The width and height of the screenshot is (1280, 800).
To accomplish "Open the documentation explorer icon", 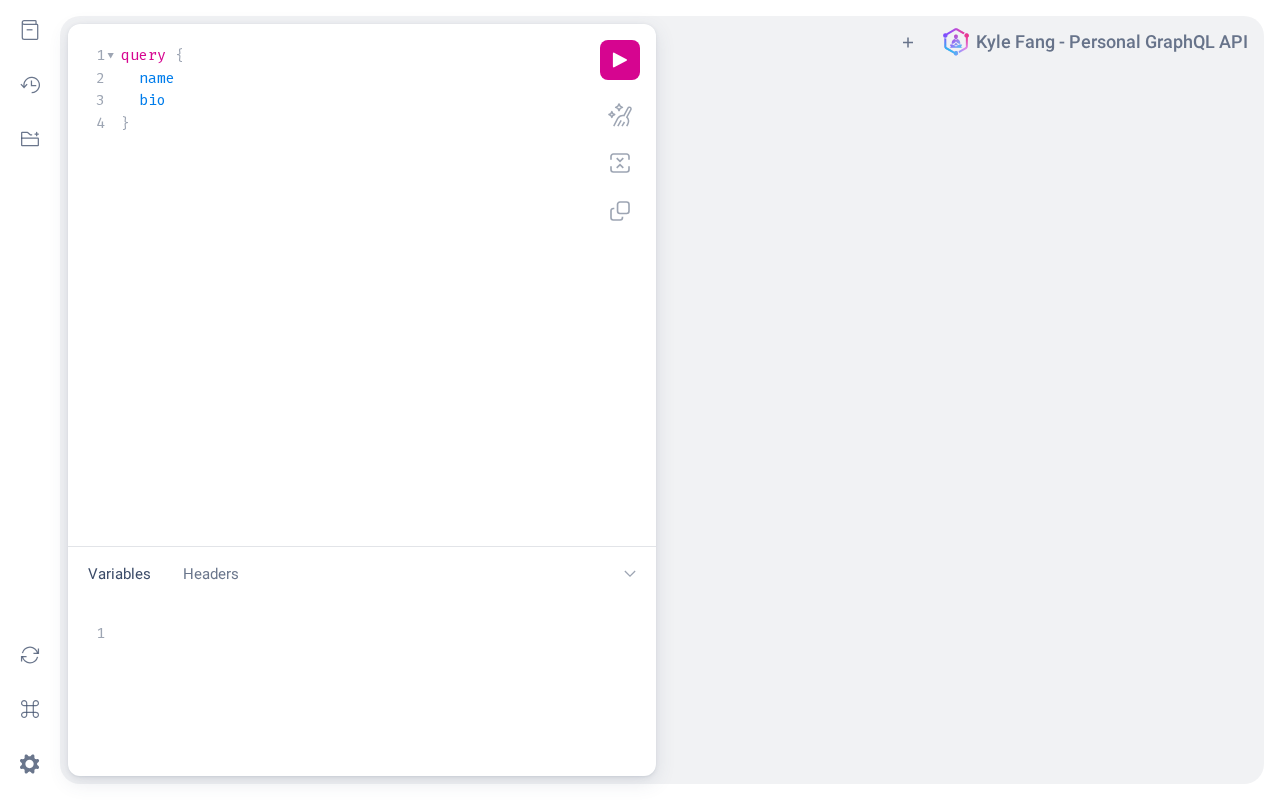I will click(x=30, y=30).
